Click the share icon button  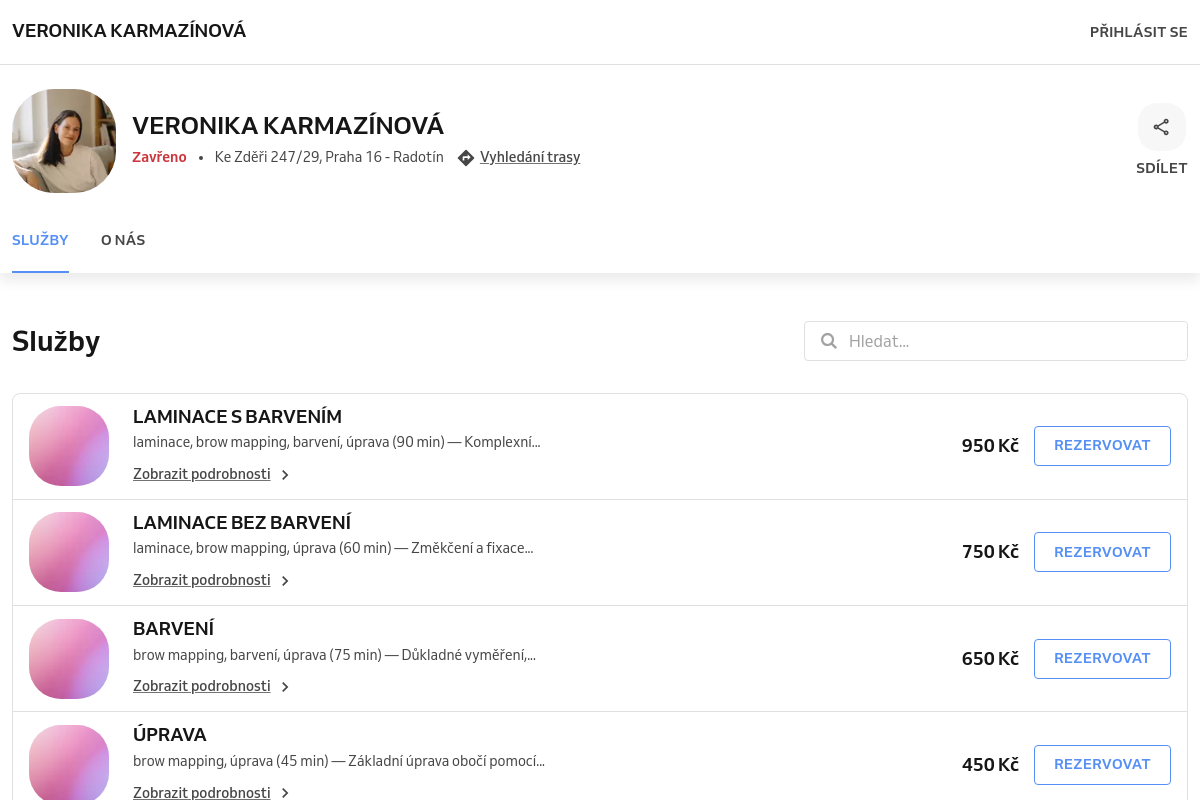[x=1161, y=127]
